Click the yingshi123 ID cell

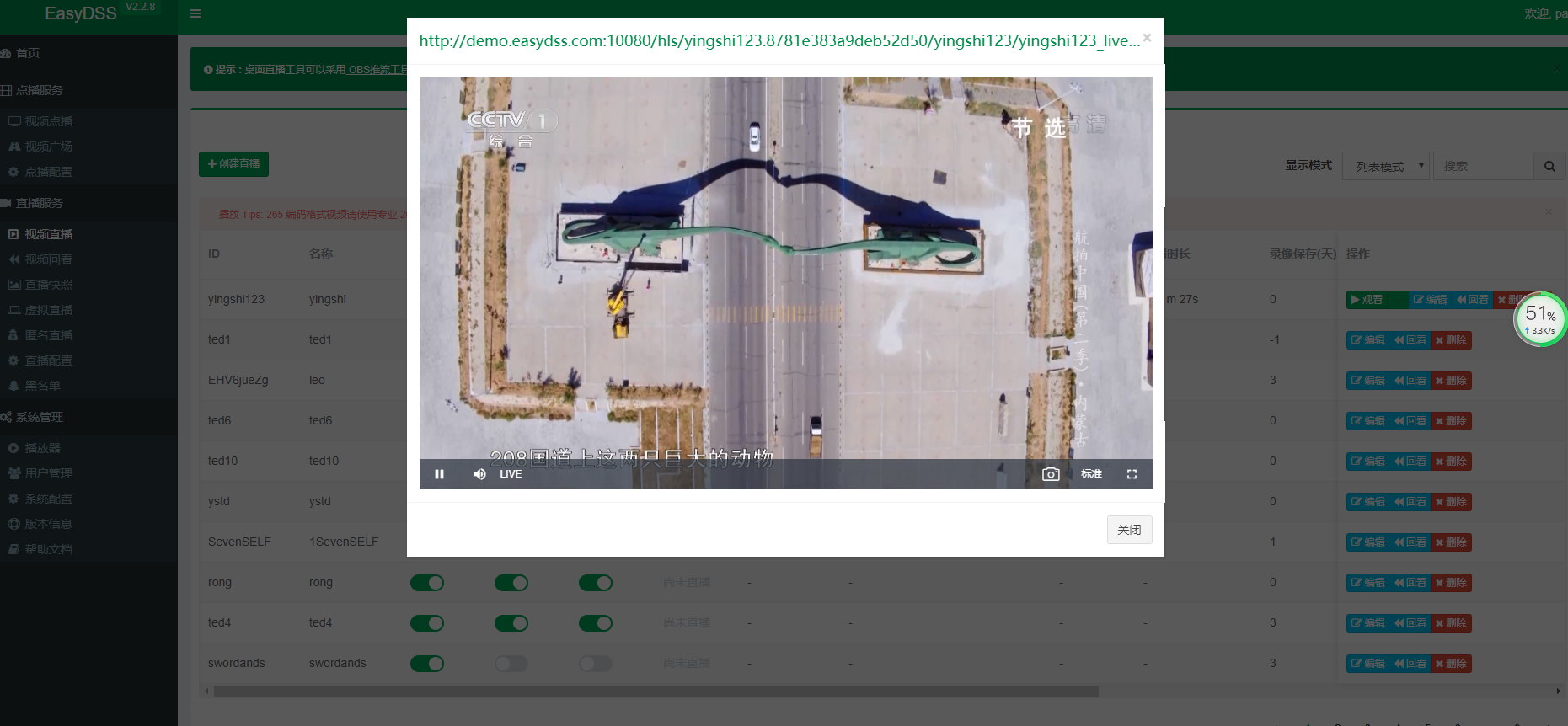(x=236, y=299)
